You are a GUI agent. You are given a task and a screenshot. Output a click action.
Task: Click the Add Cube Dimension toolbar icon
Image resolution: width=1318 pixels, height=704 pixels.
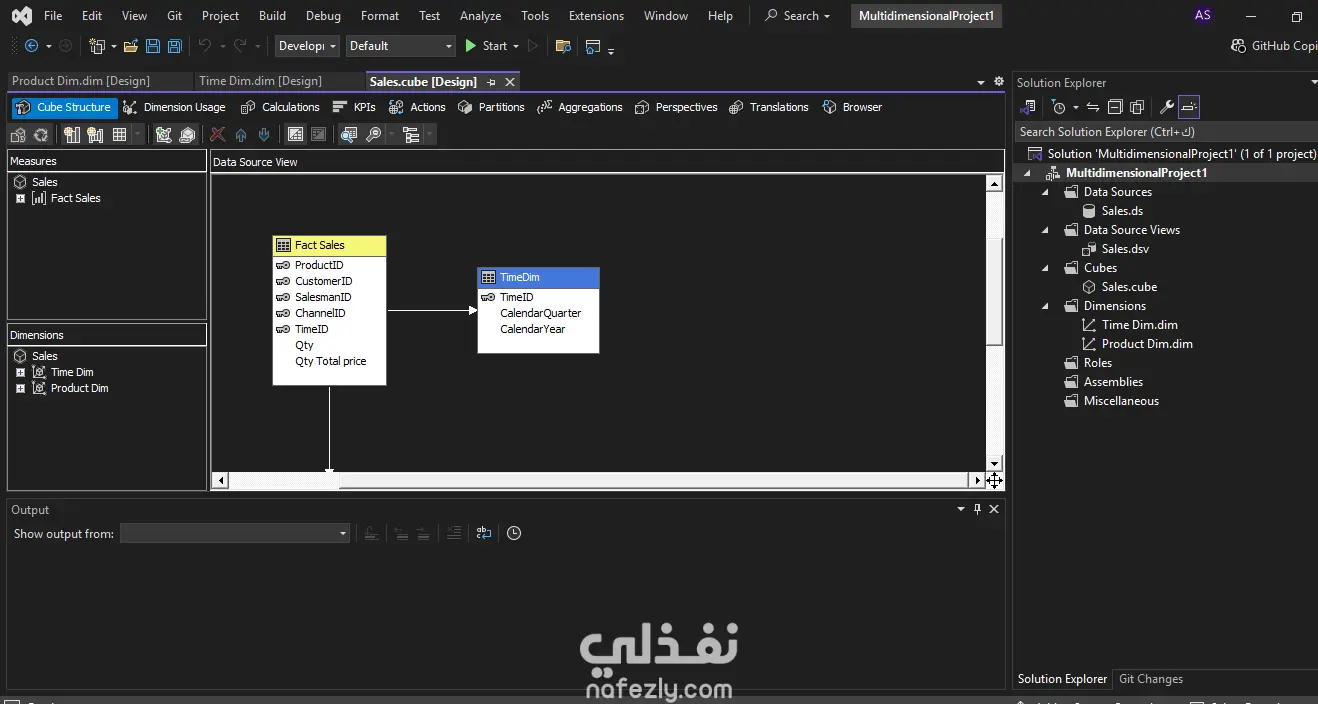pos(164,134)
